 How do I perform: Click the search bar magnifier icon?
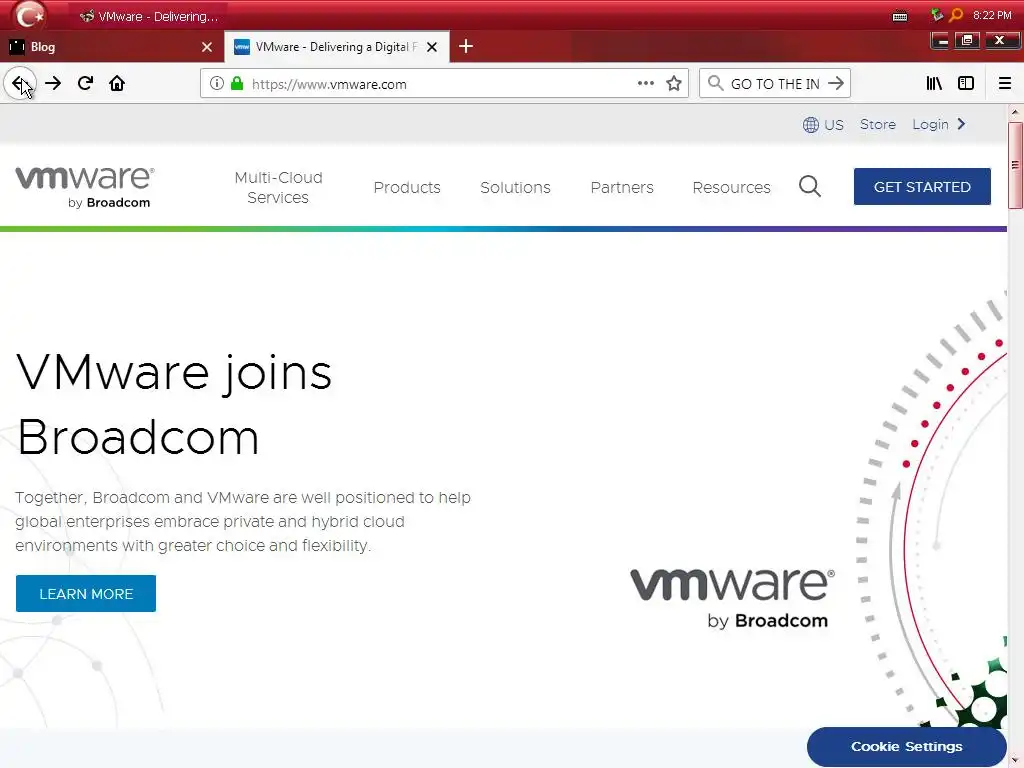coord(716,83)
